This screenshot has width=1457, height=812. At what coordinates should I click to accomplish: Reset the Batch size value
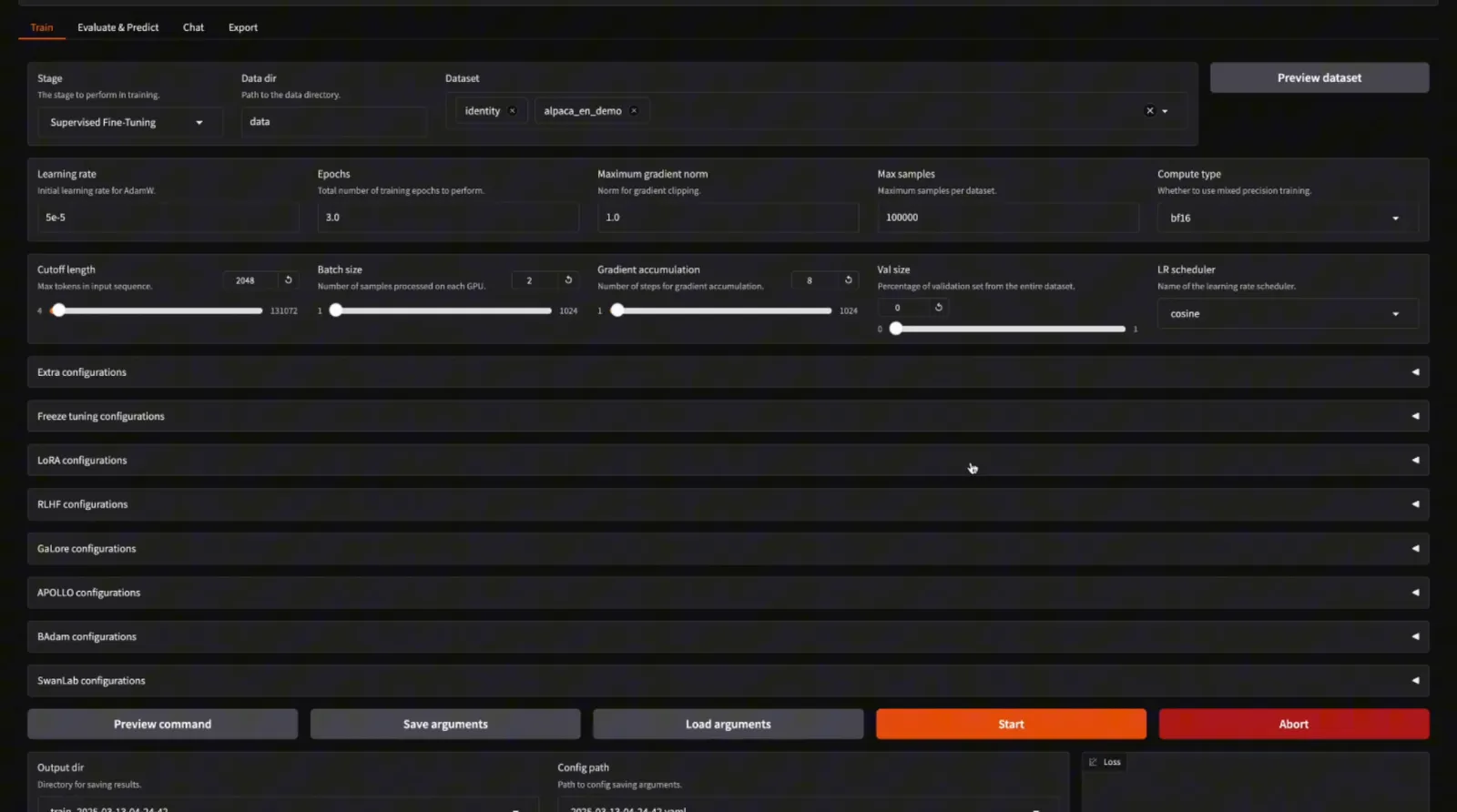tap(568, 280)
